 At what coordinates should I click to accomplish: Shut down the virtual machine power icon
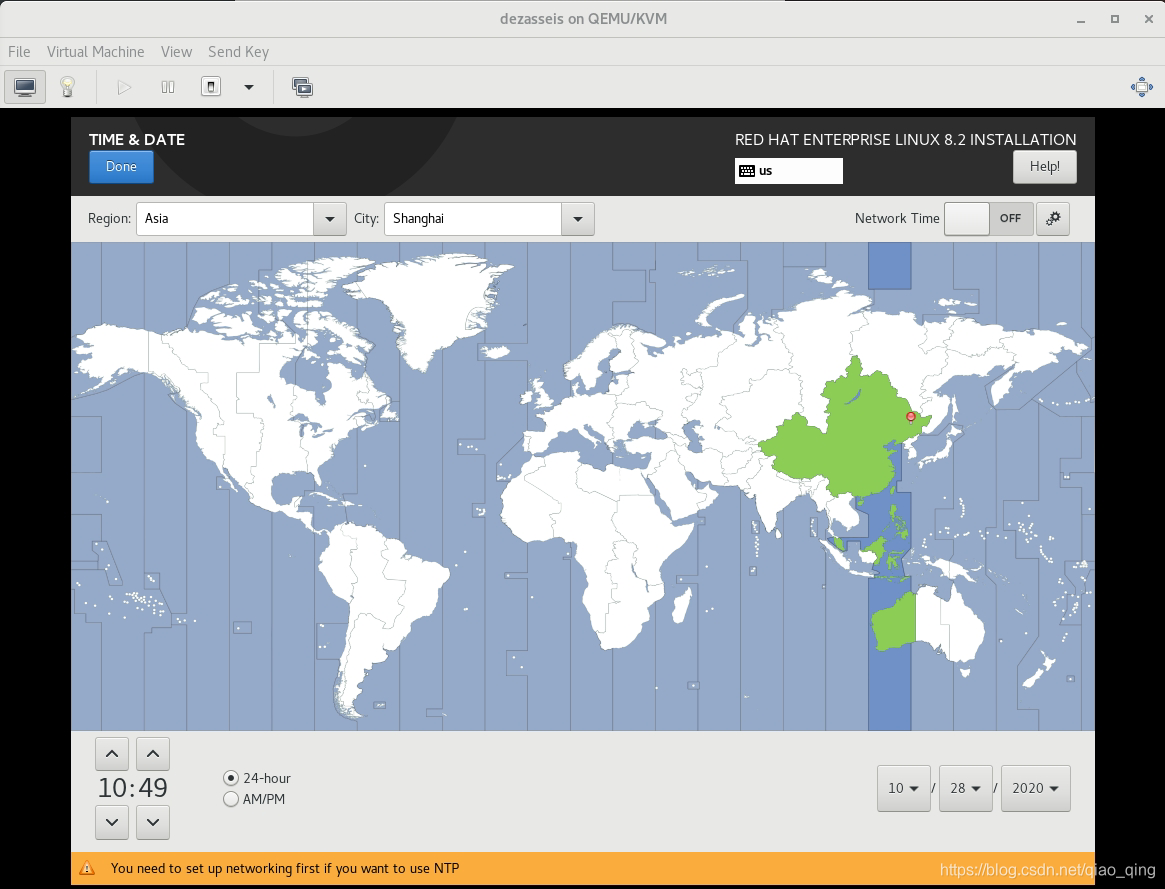(211, 87)
